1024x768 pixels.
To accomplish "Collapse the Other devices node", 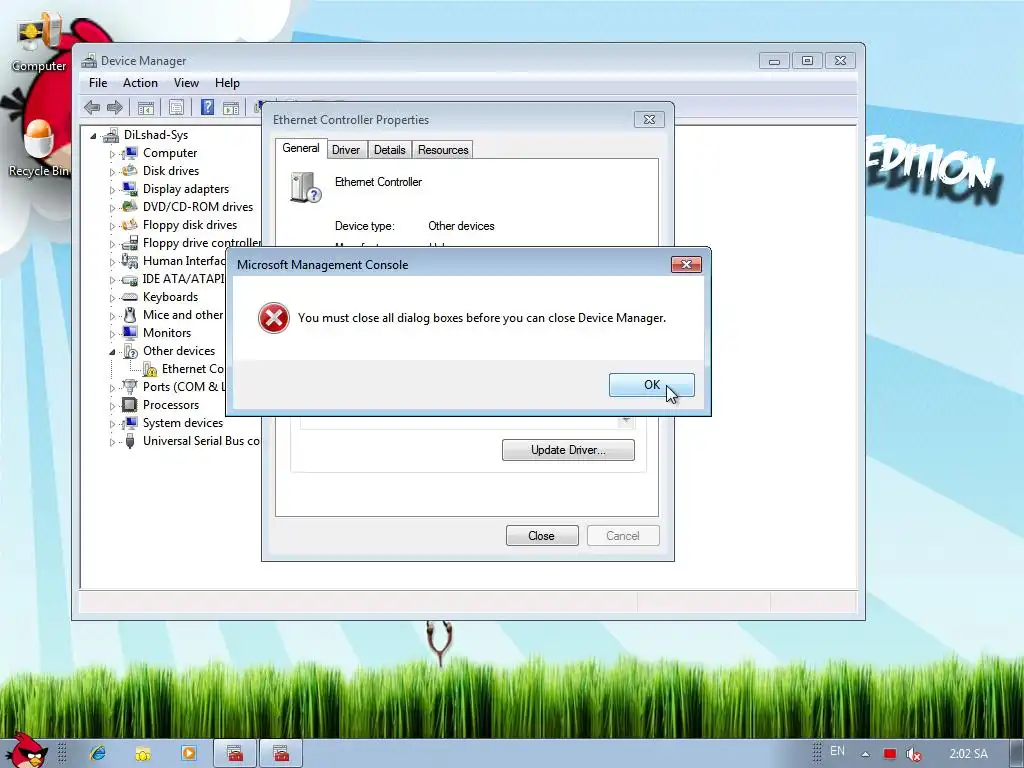I will (x=112, y=352).
